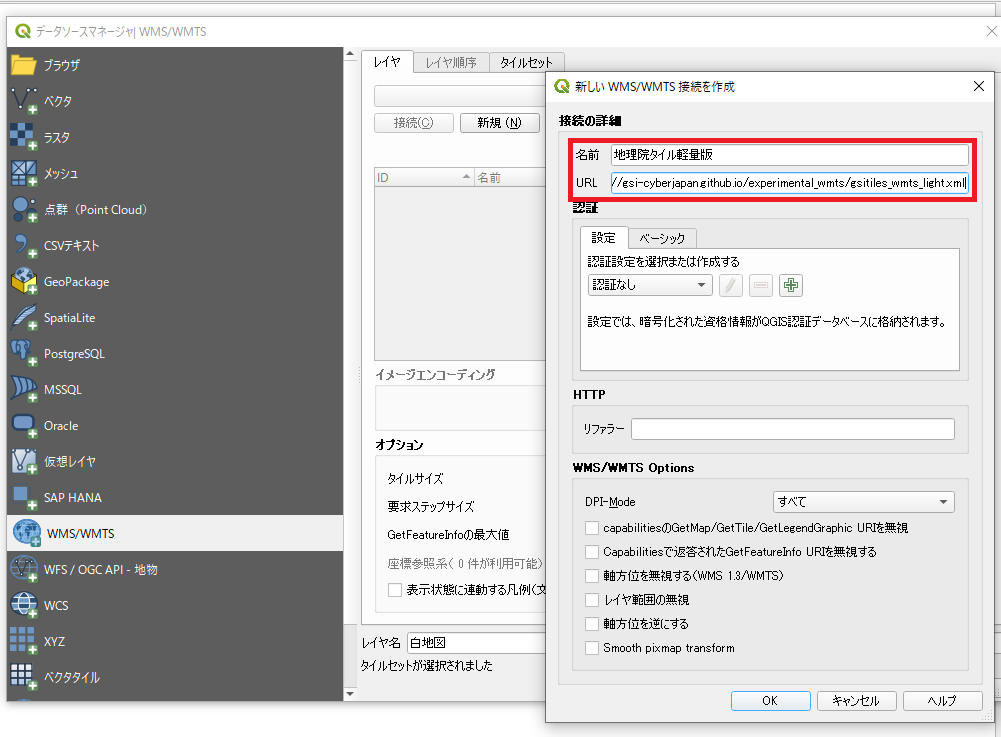Click the New (新規) connection button
Viewport: 1001px width, 737px height.
point(499,123)
